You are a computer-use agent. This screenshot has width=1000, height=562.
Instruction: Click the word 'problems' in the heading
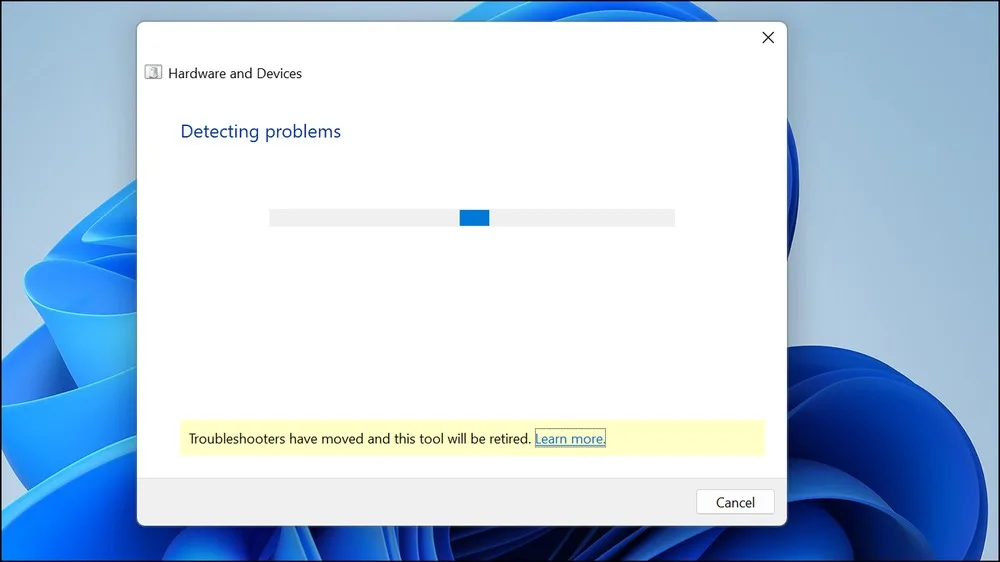[302, 132]
